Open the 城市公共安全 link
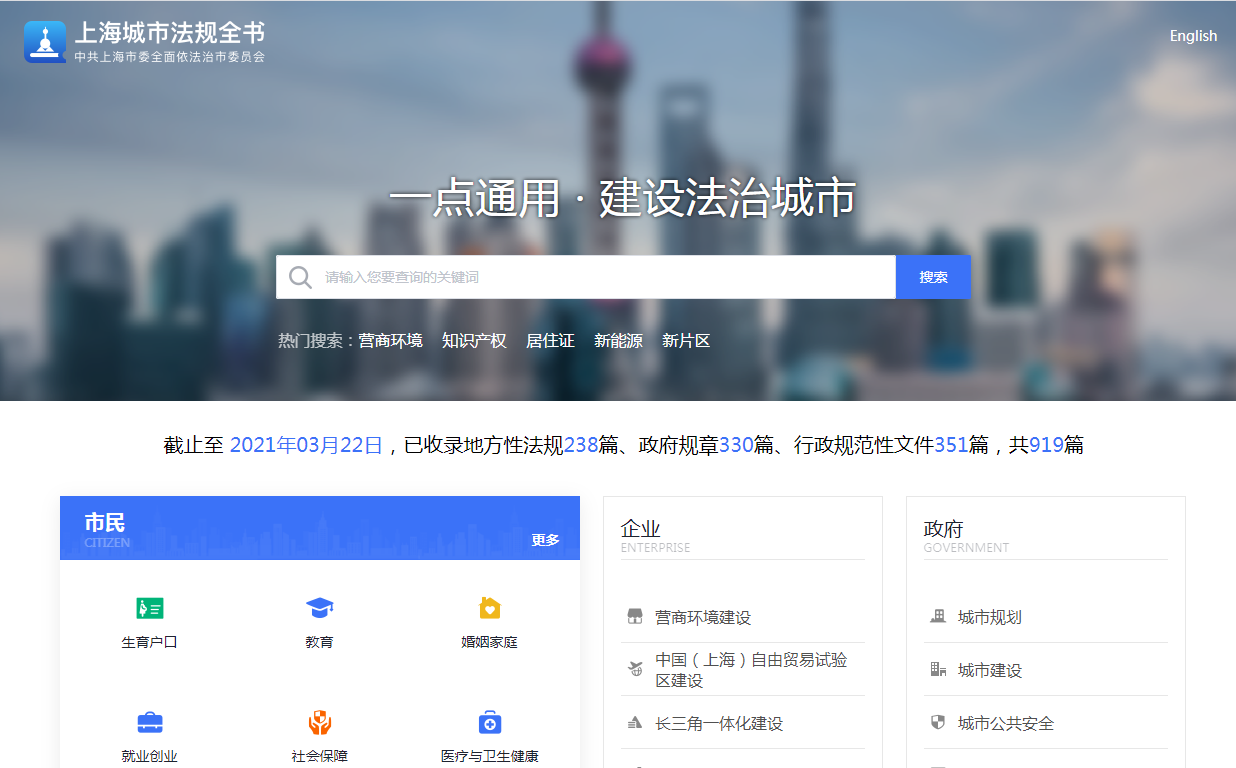The width and height of the screenshot is (1236, 768). [1006, 724]
